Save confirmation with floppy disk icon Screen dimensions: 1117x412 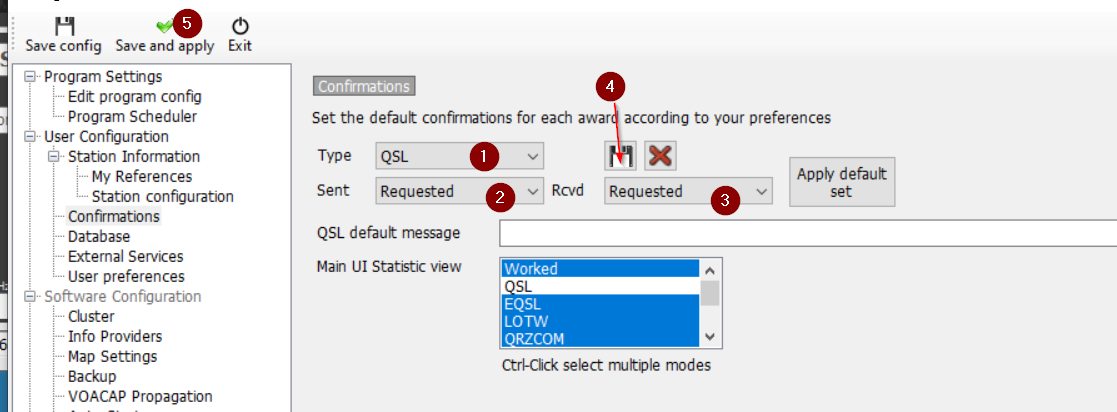620,155
